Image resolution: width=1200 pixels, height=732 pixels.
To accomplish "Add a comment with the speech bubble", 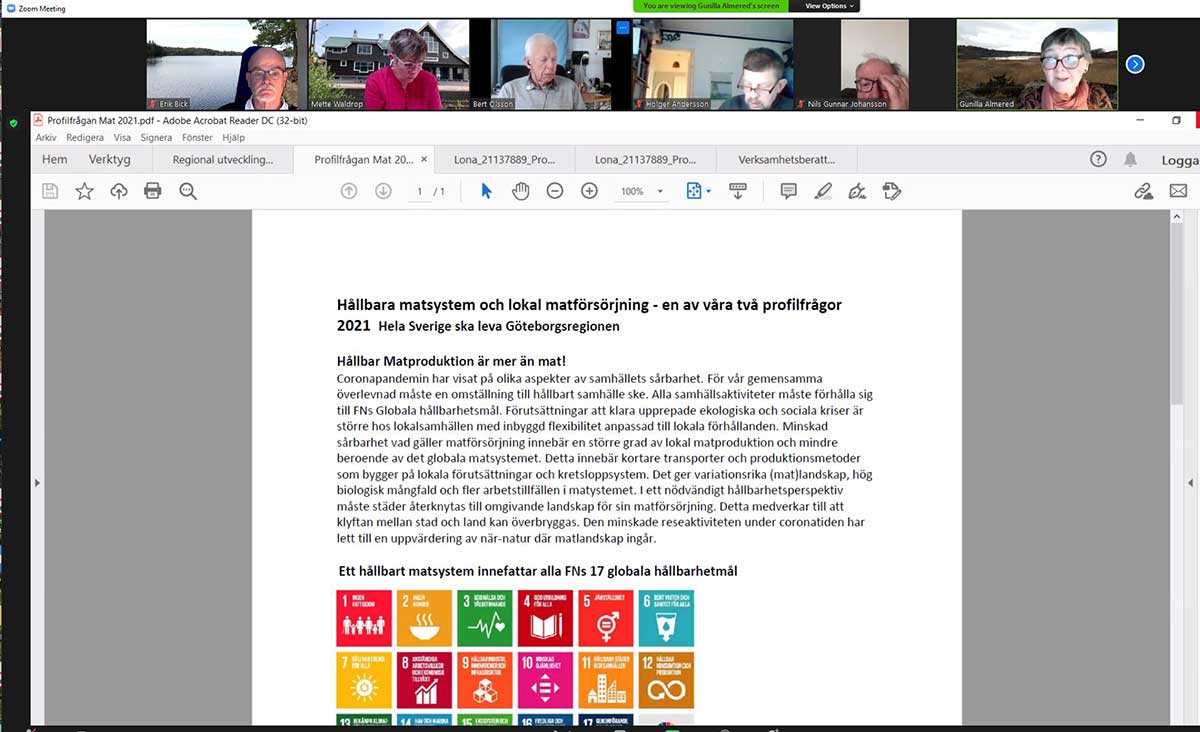I will pyautogui.click(x=788, y=191).
